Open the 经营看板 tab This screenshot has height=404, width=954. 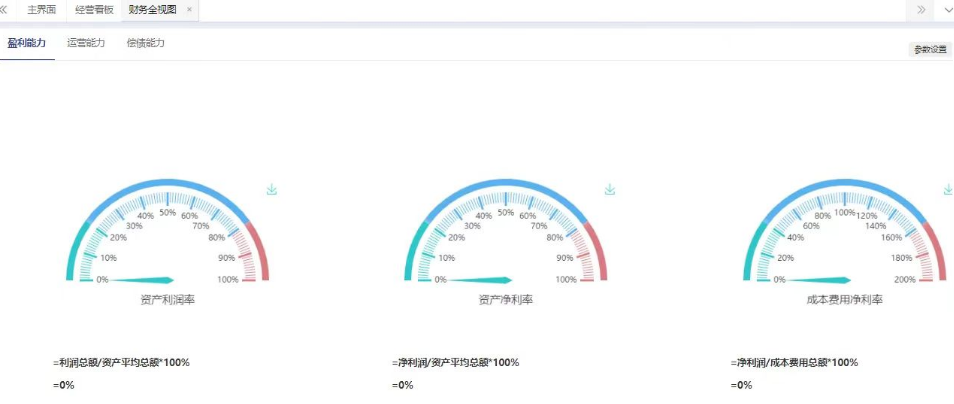[x=95, y=9]
